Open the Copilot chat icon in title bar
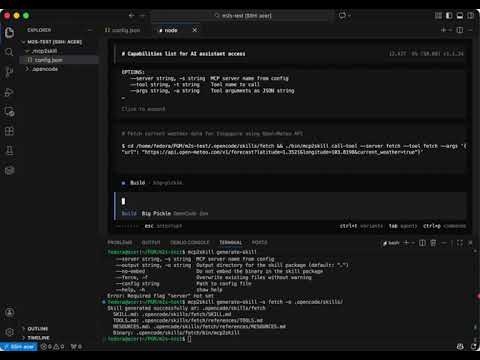Viewport: 480px width, 360px height. (342, 15)
